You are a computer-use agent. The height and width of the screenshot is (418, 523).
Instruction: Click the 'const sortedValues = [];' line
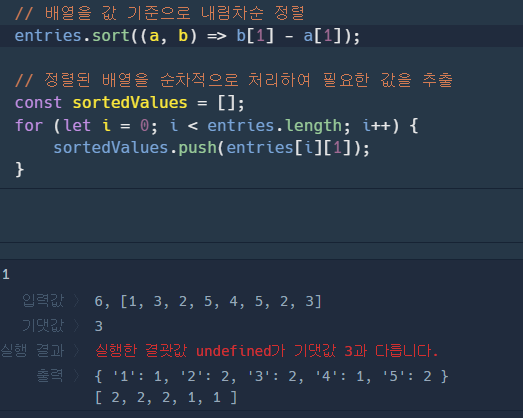coord(130,103)
